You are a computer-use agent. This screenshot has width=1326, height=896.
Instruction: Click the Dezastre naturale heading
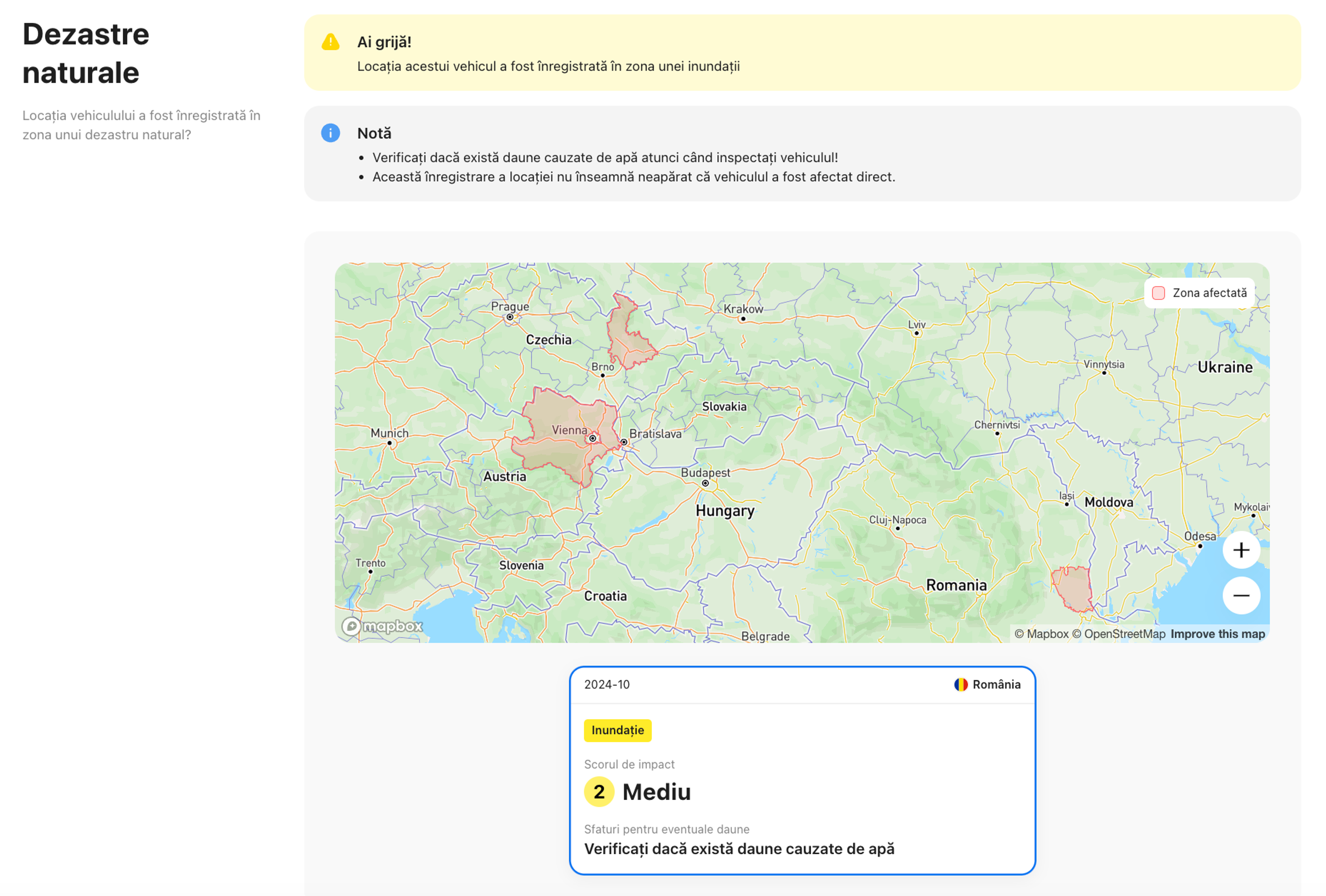(x=86, y=53)
